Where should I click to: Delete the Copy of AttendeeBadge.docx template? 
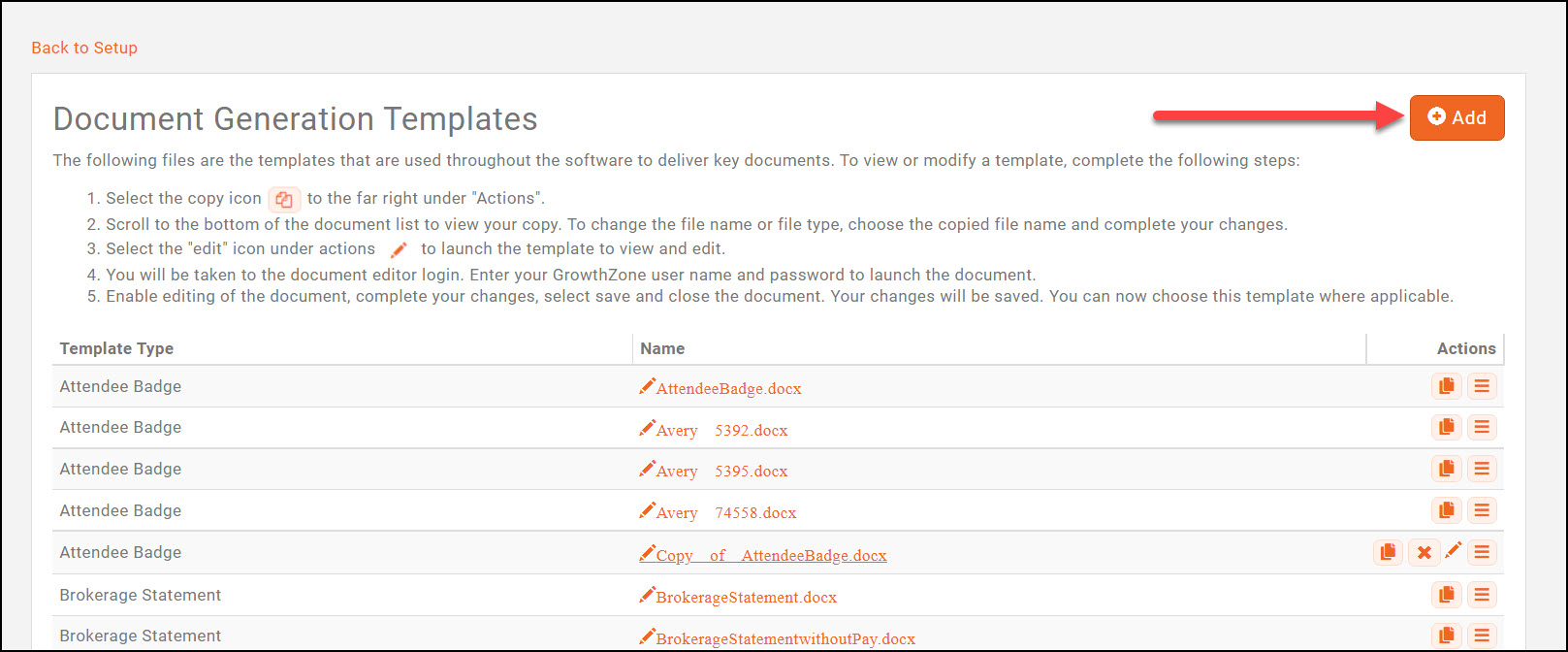pos(1424,552)
